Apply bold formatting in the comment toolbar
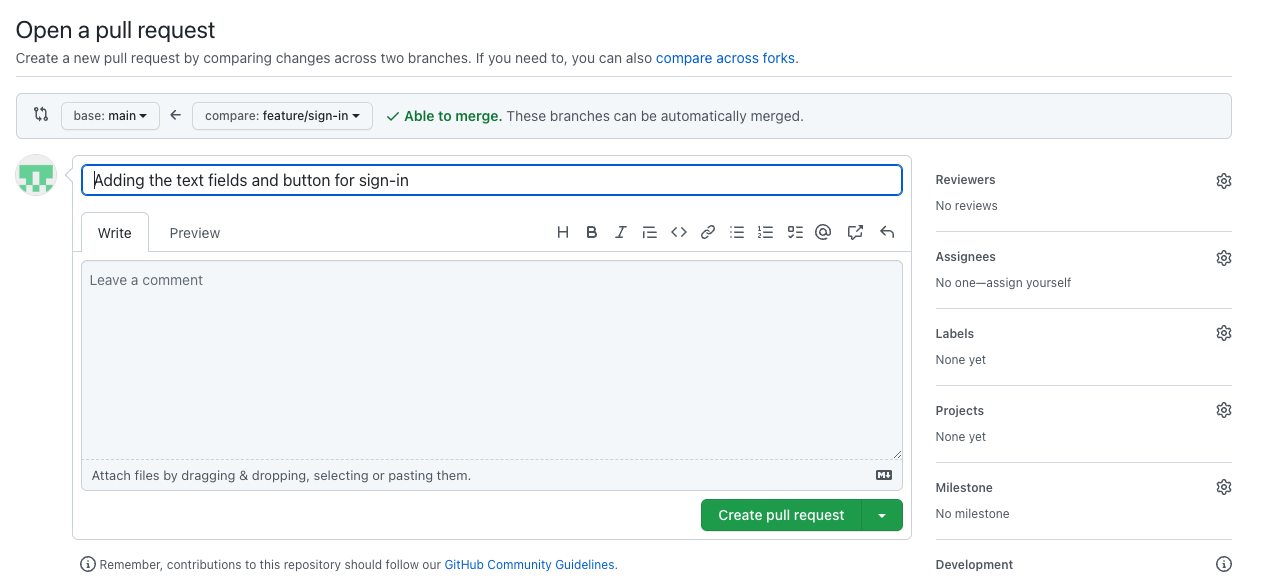The image size is (1274, 584). point(592,232)
